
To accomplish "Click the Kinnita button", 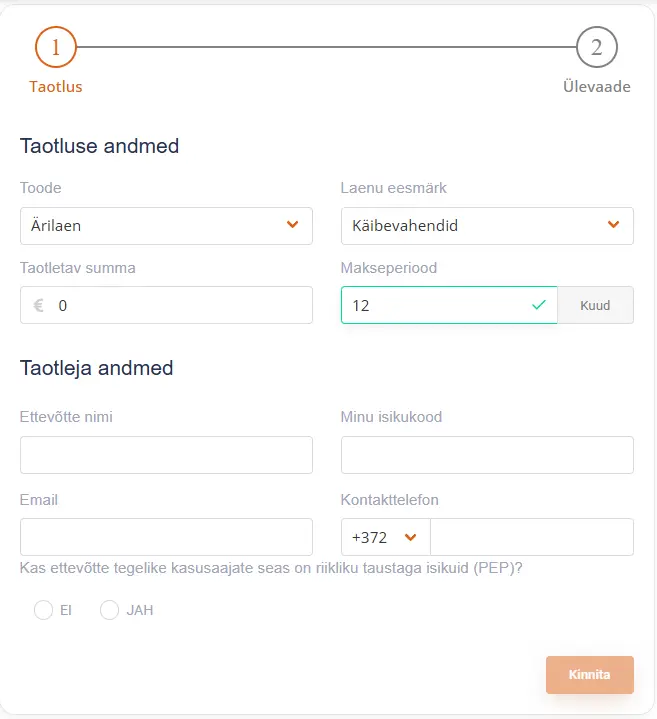I will (x=590, y=675).
